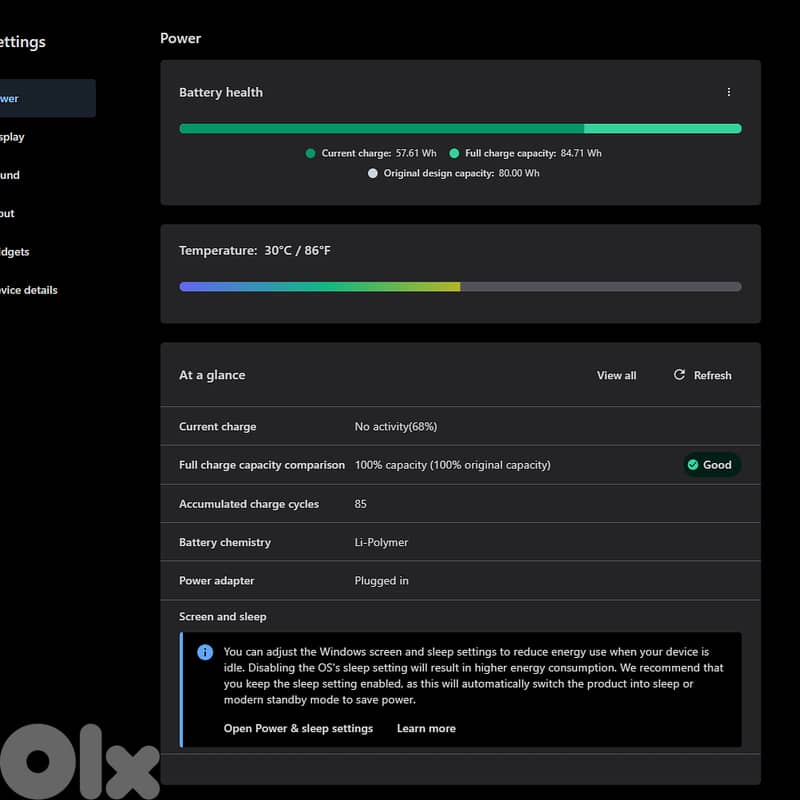Image resolution: width=800 pixels, height=800 pixels.
Task: Click the green checkmark in the Good badge
Action: (x=693, y=465)
